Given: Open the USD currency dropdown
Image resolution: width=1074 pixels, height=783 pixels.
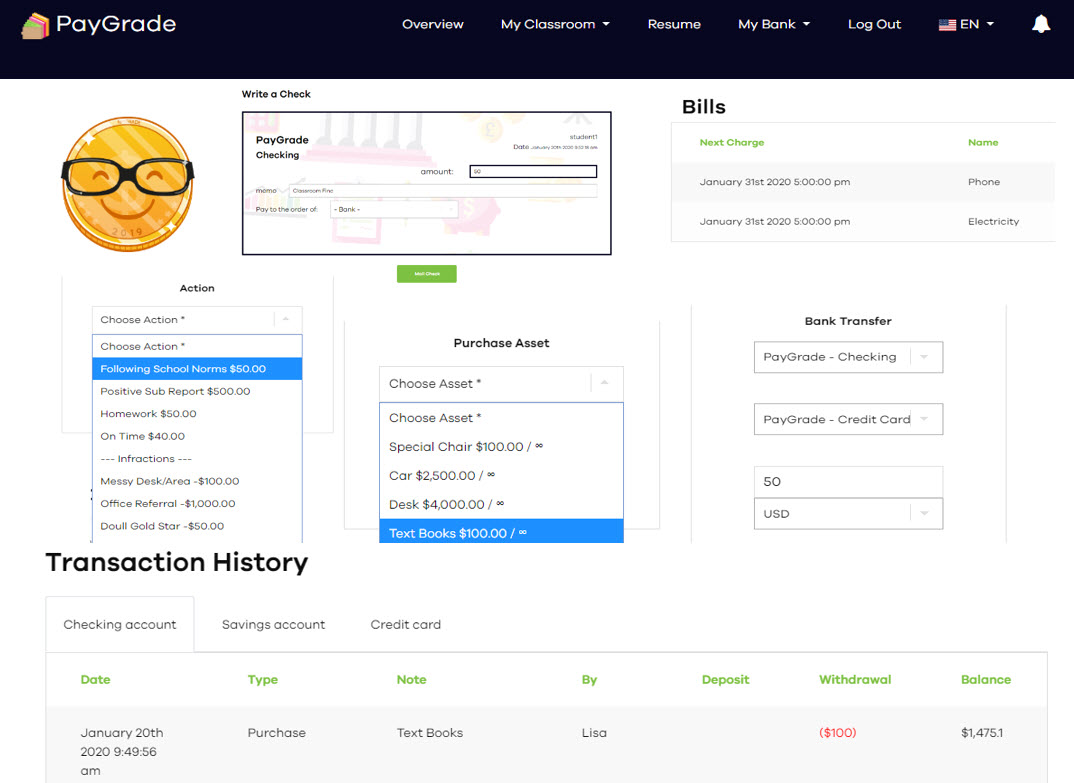Looking at the screenshot, I should click(848, 514).
